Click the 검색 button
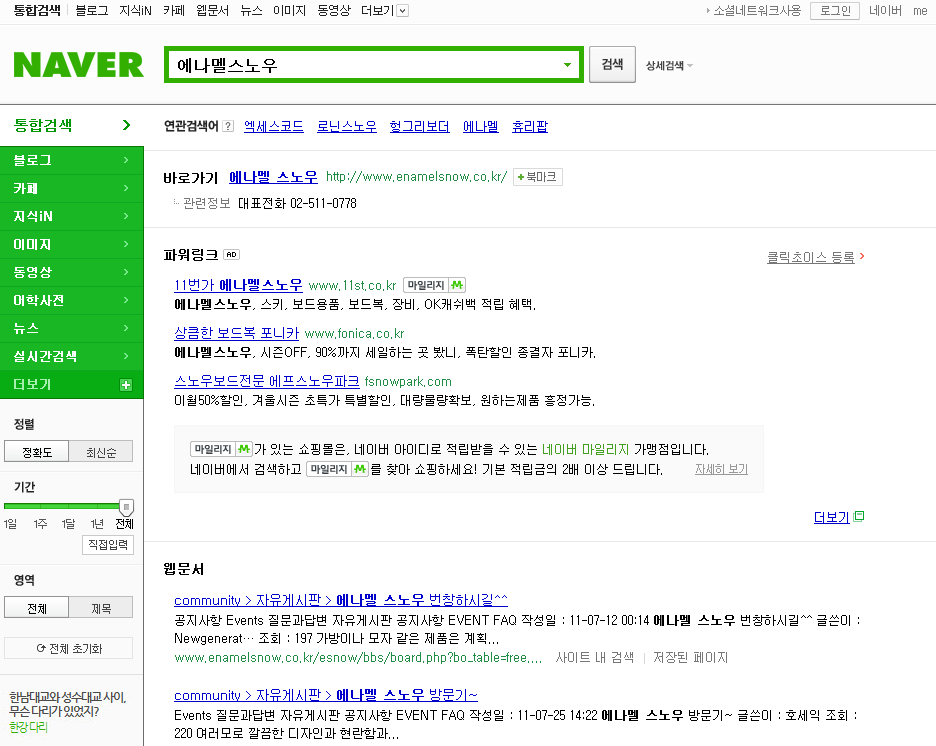 coord(612,64)
